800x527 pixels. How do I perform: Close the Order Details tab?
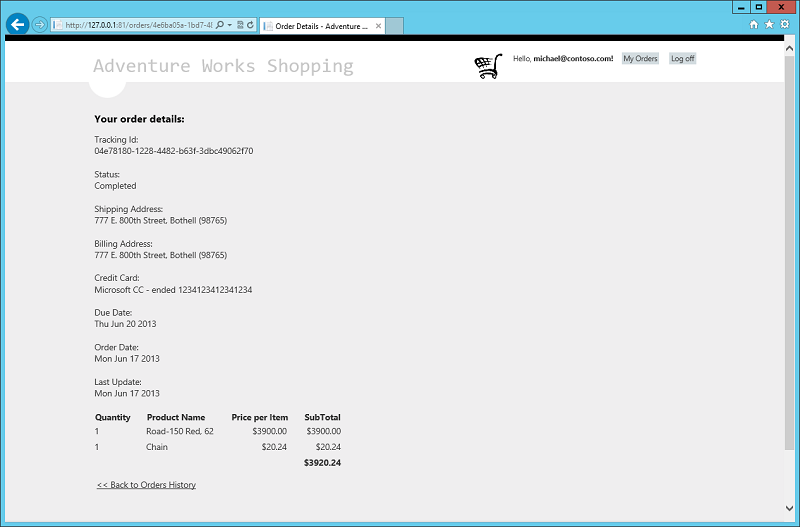pyautogui.click(x=378, y=26)
